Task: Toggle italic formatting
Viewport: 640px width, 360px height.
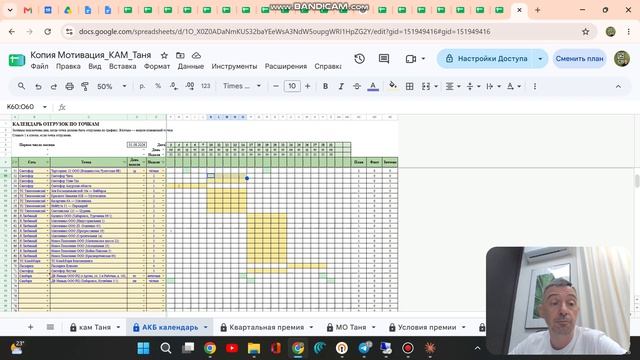Action: click(x=341, y=86)
